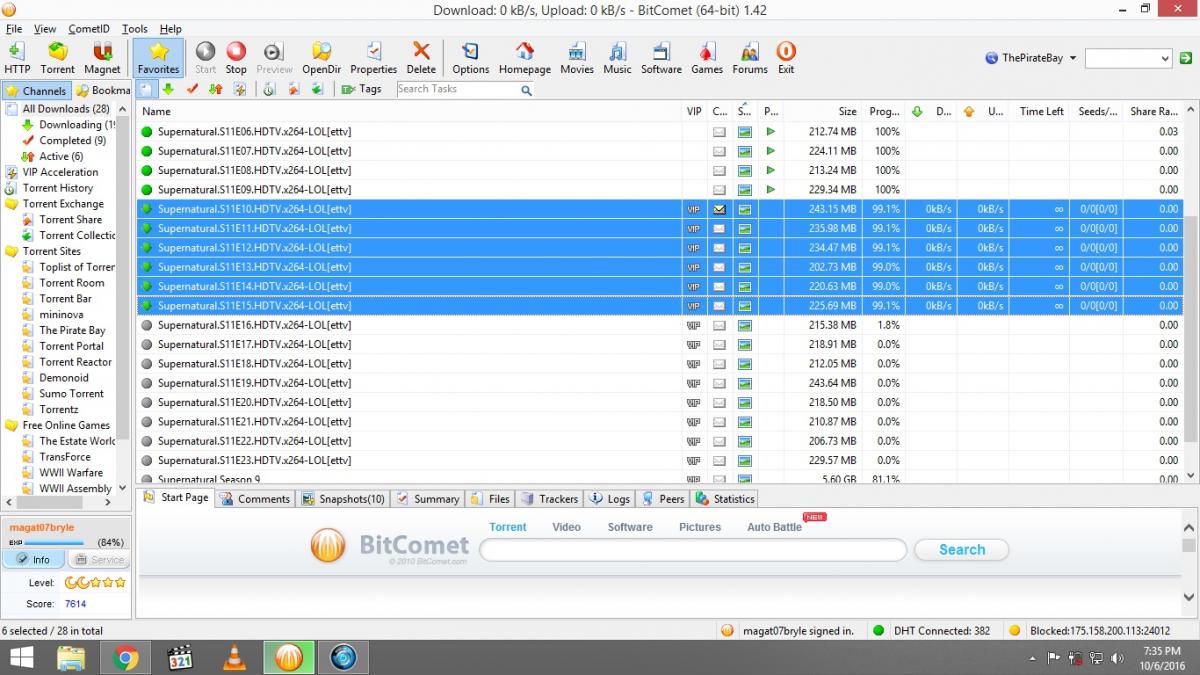
Task: Open the Torrent file toolbar icon
Action: tap(57, 58)
